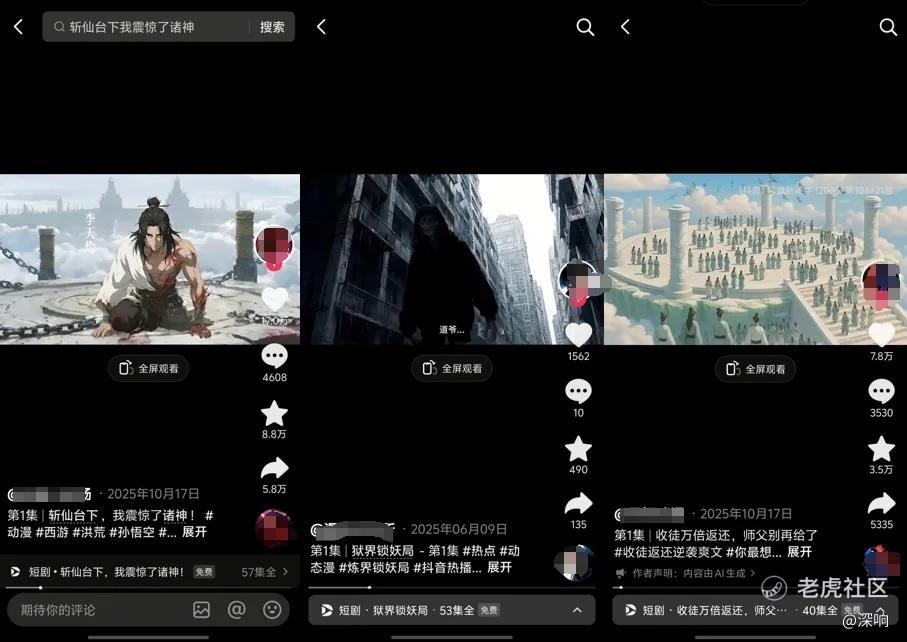Expand the 收徒万倍返还 description with 展开

point(799,552)
